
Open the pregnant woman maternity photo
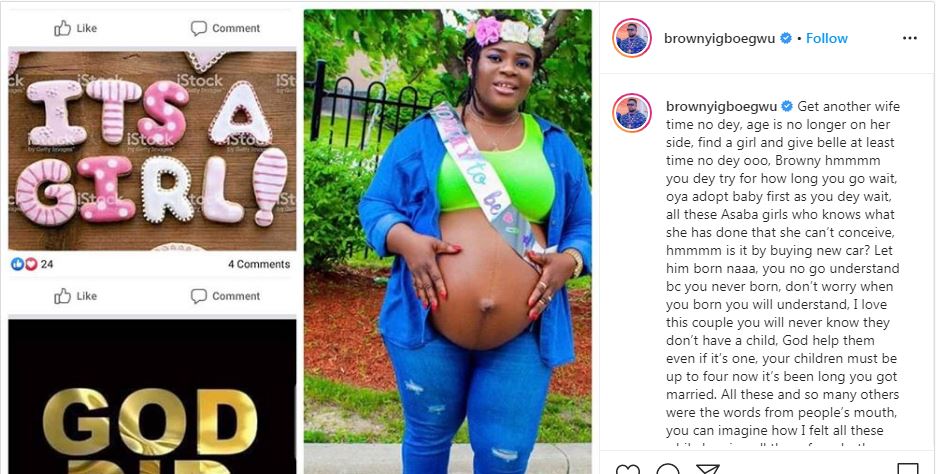448,241
